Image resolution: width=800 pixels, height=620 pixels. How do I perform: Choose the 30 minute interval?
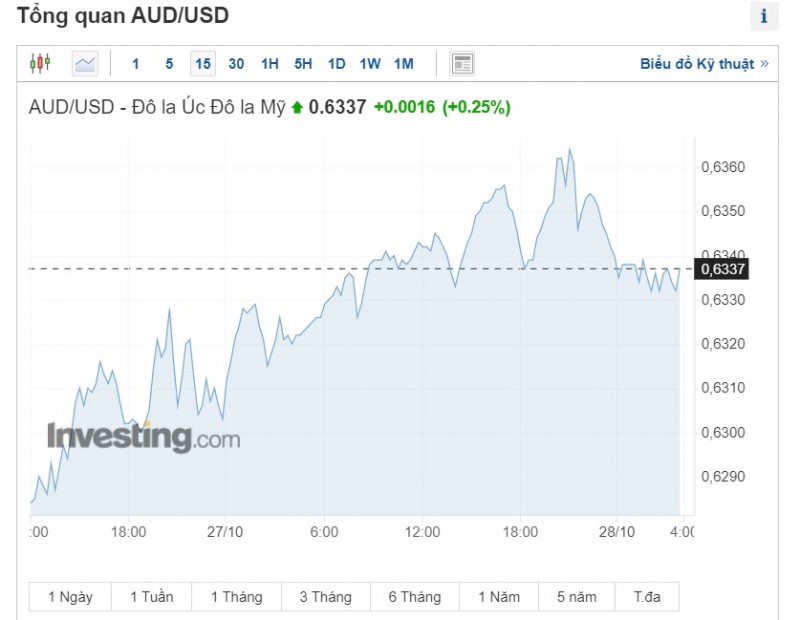[236, 64]
